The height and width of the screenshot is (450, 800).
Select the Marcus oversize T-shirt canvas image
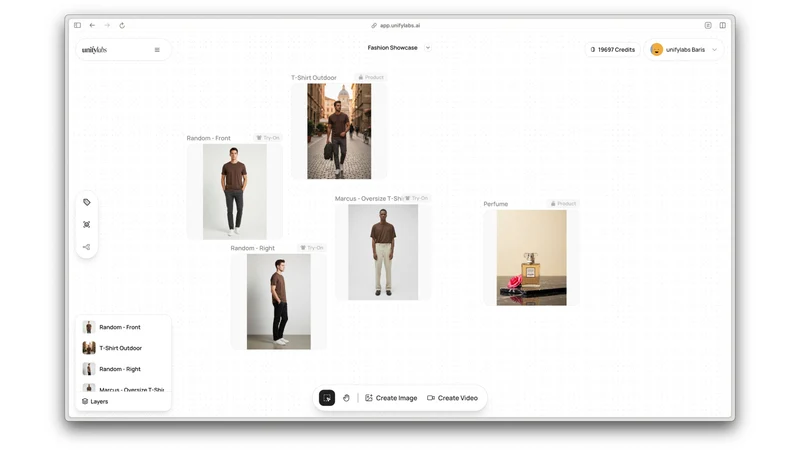(383, 252)
